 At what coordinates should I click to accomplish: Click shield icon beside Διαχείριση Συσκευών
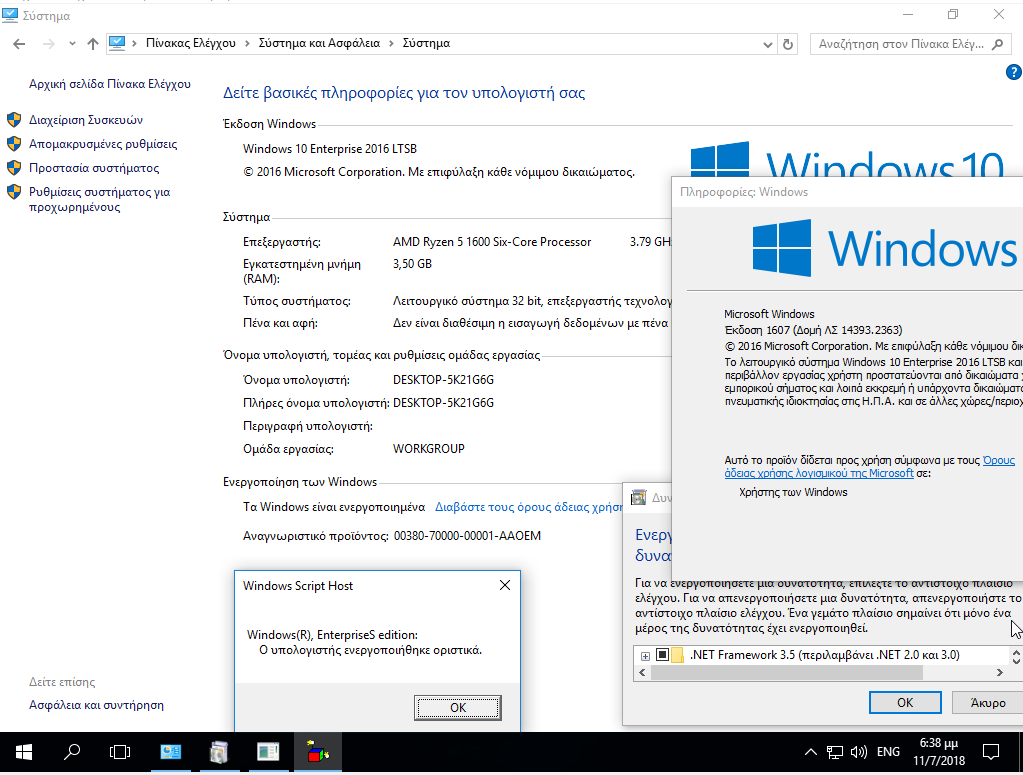pos(14,119)
